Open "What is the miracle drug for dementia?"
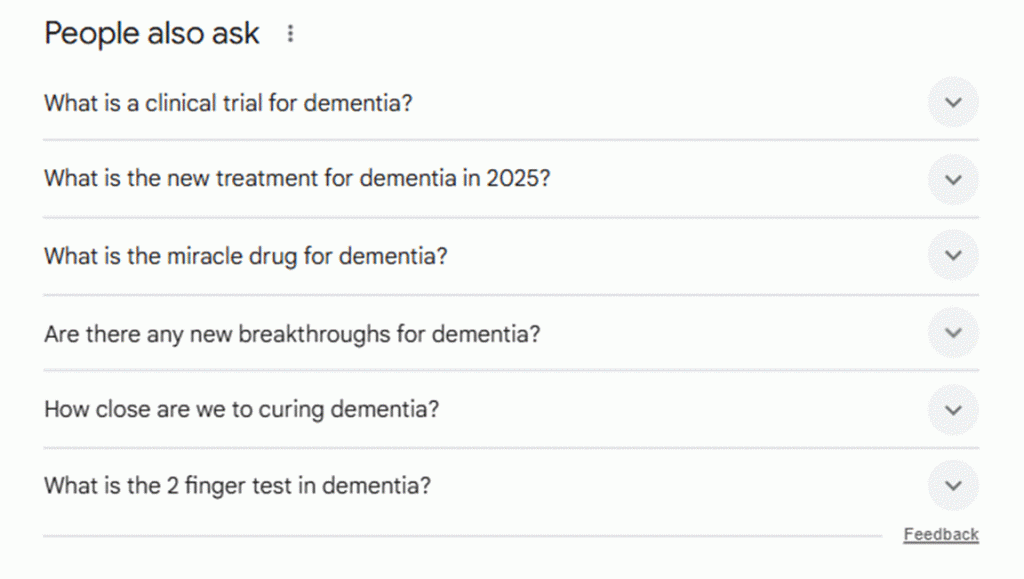This screenshot has height=579, width=1024. pos(246,256)
